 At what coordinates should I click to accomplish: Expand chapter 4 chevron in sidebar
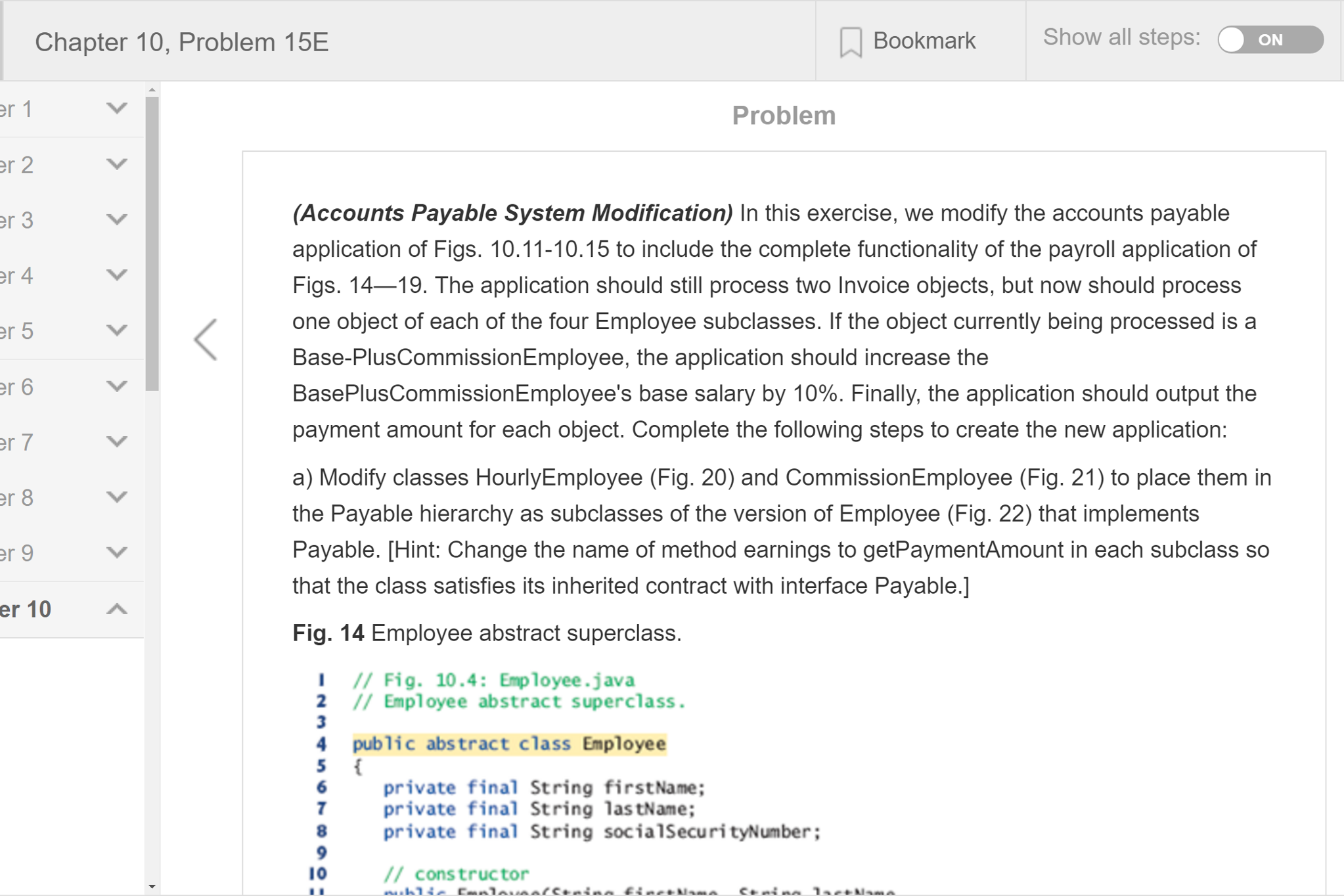pos(116,275)
